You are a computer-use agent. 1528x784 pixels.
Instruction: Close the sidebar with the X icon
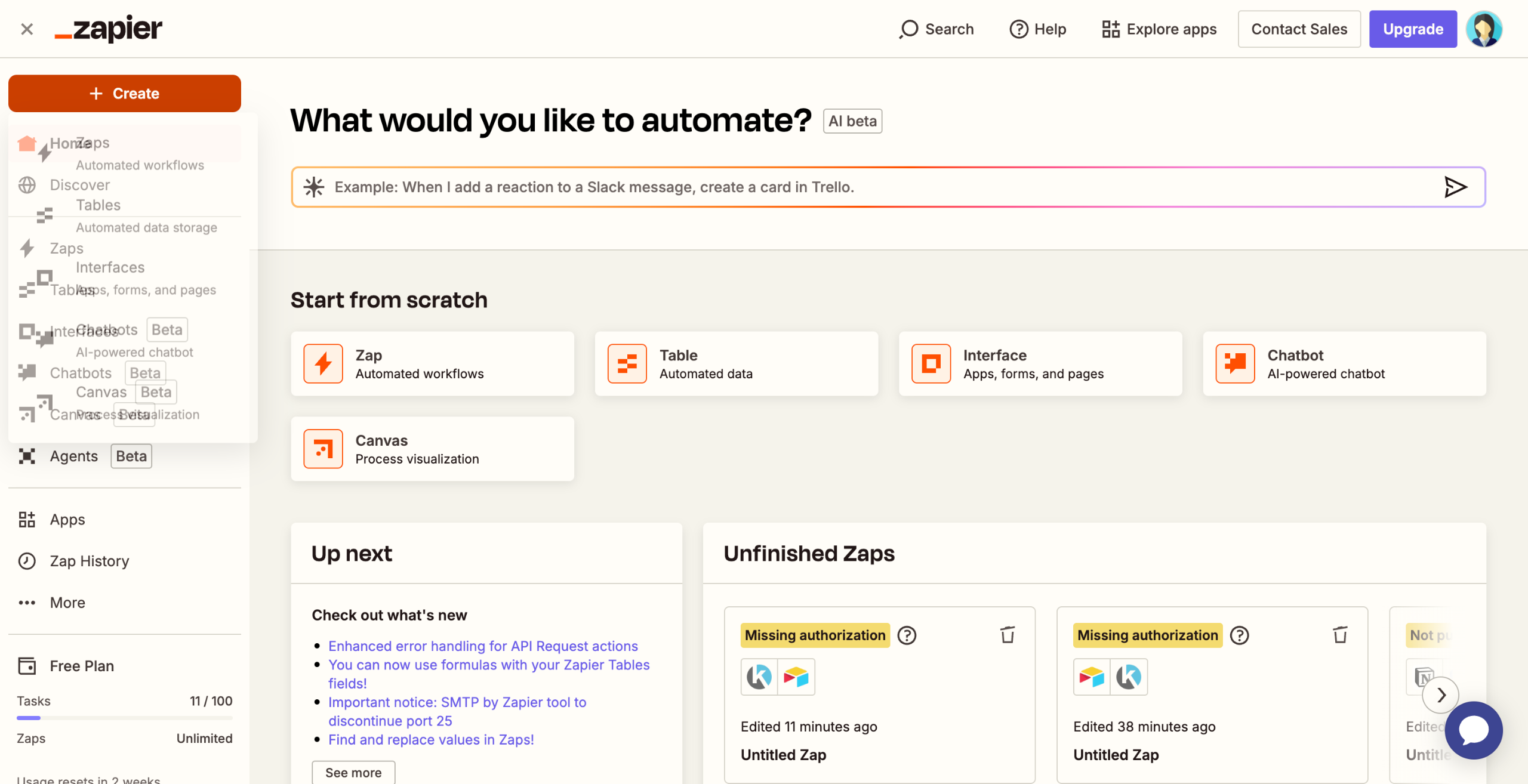point(27,29)
